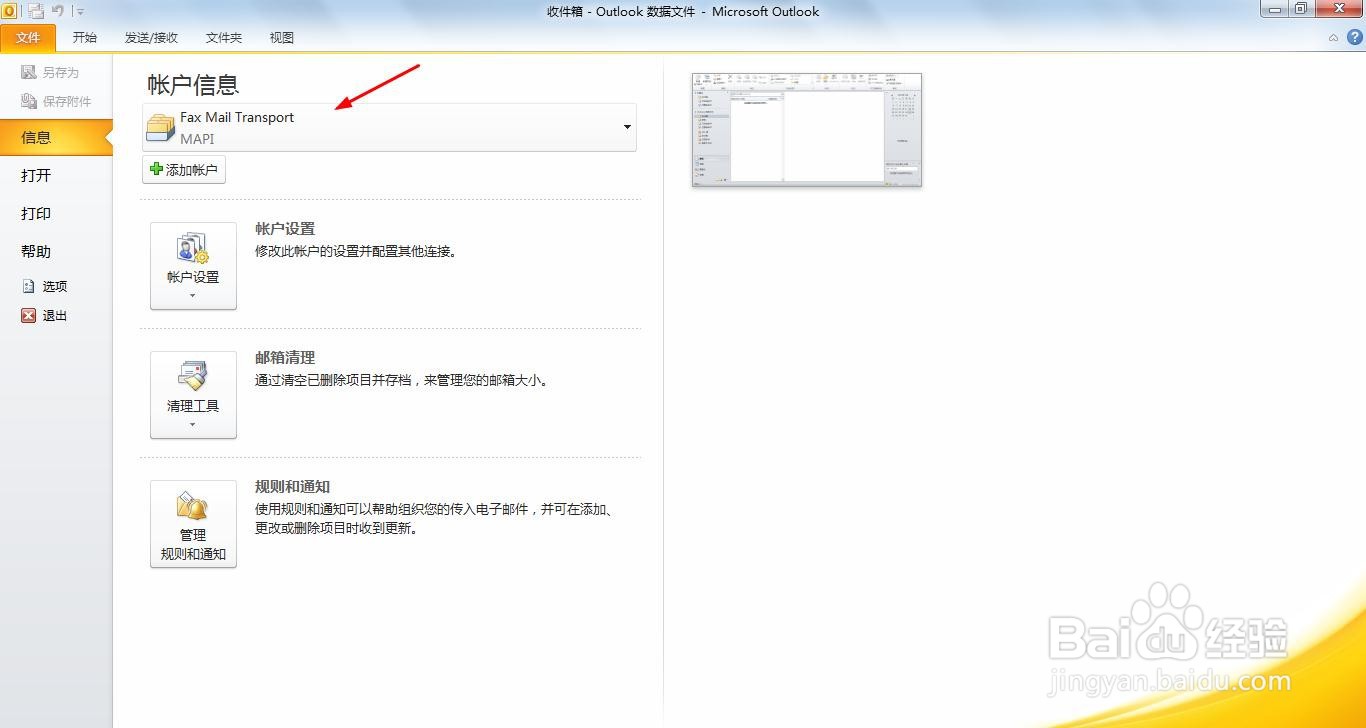1366x728 pixels.
Task: Click the attachment save icon beside 保存附件
Action: [x=29, y=101]
